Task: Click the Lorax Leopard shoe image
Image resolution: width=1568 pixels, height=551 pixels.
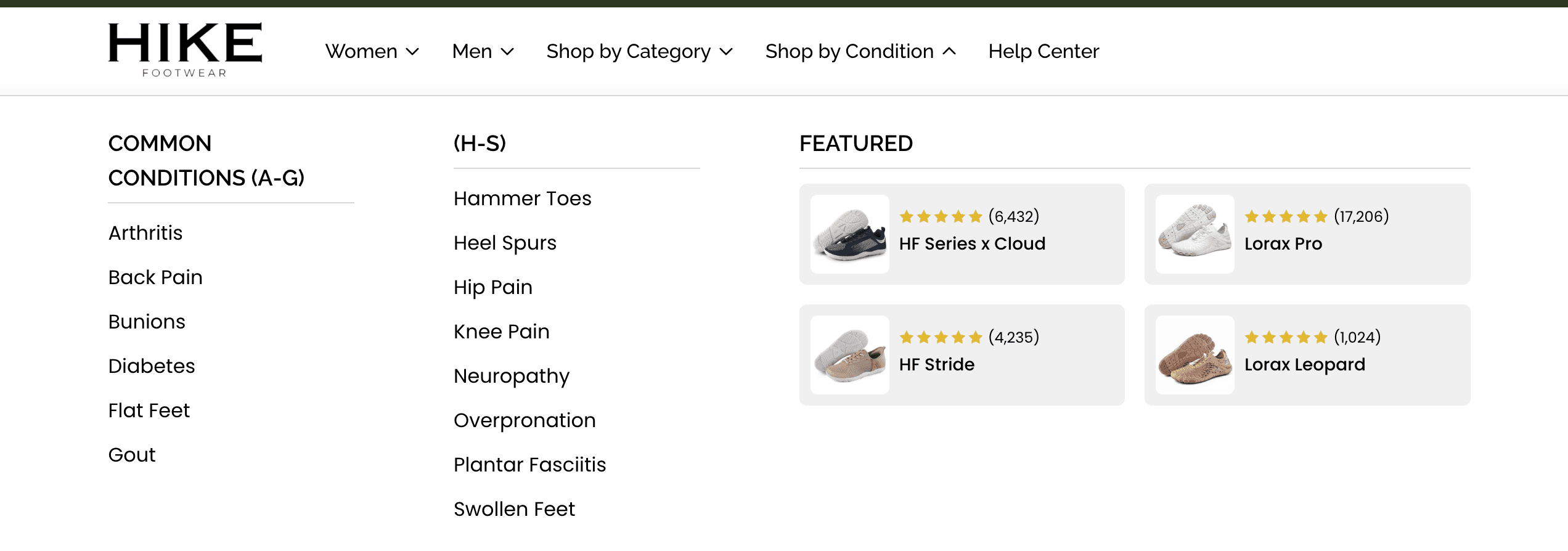Action: 1194,355
